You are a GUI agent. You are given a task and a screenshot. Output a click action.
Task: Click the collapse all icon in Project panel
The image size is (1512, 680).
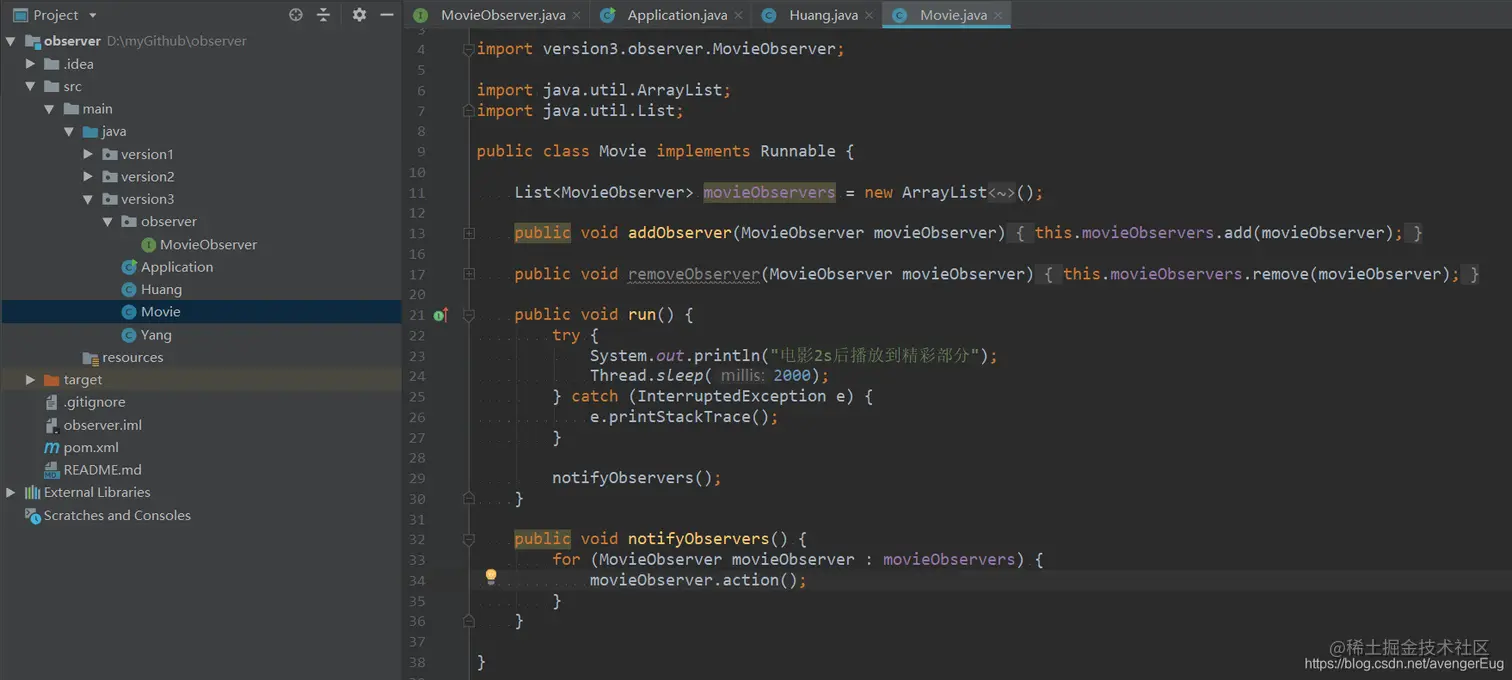point(323,15)
